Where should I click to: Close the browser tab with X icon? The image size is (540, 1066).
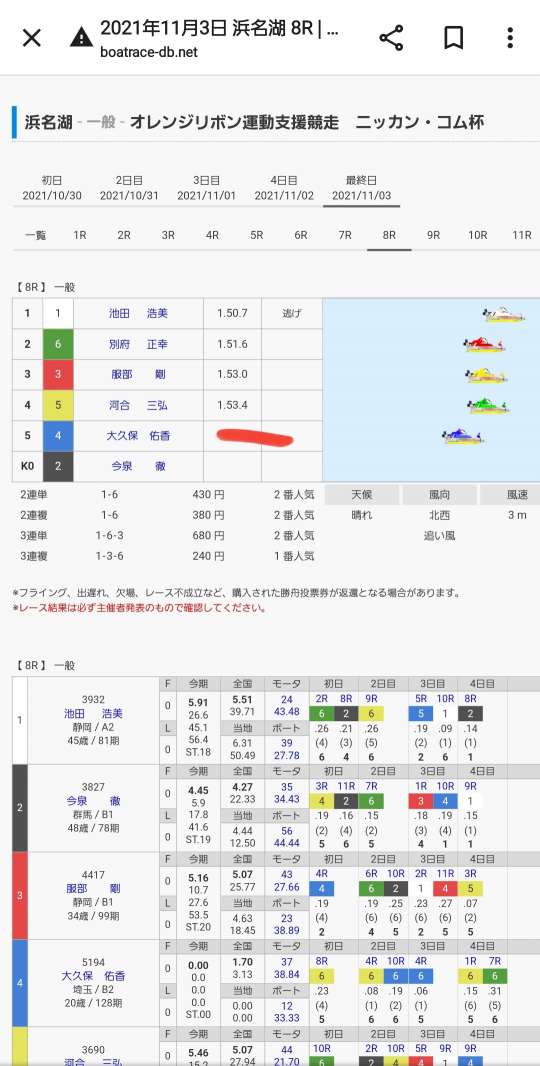(x=32, y=38)
